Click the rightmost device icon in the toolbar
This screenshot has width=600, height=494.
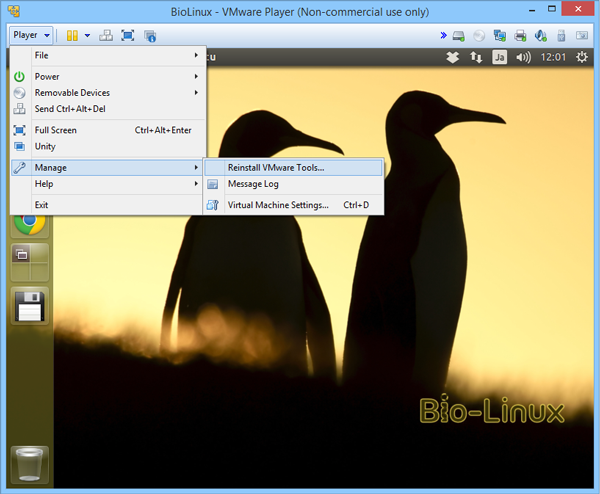pyautogui.click(x=582, y=36)
